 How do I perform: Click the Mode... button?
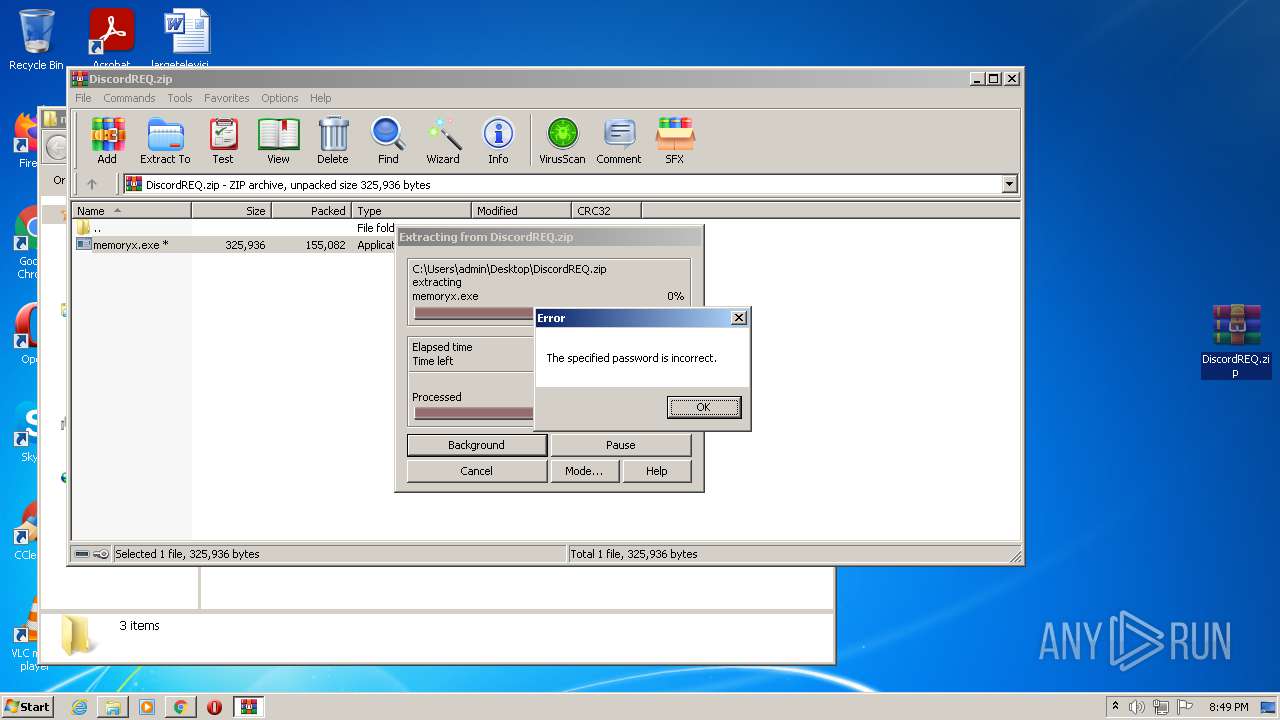[x=584, y=471]
